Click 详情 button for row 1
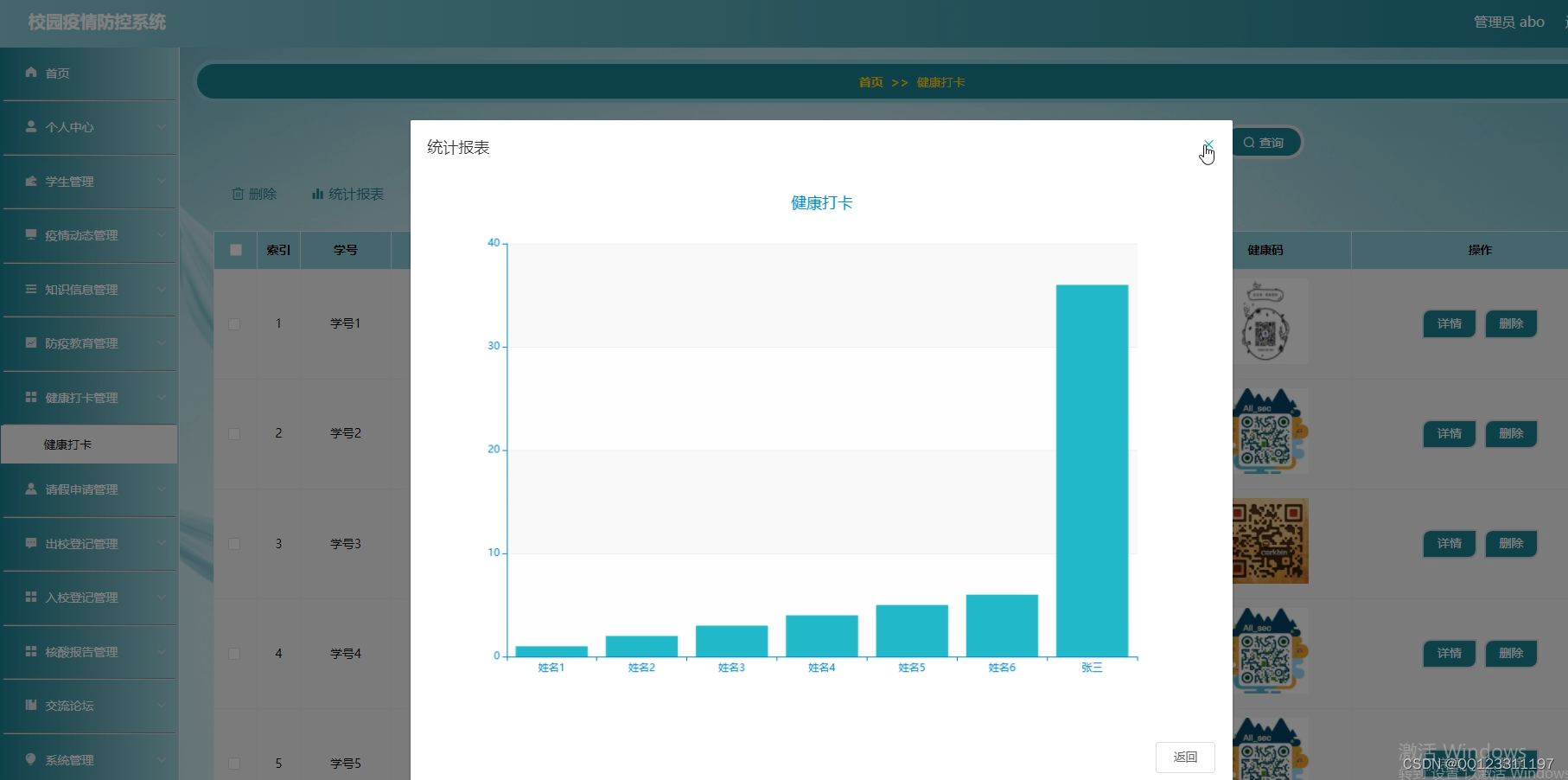Screen dimensions: 1568x780 click(x=1450, y=323)
